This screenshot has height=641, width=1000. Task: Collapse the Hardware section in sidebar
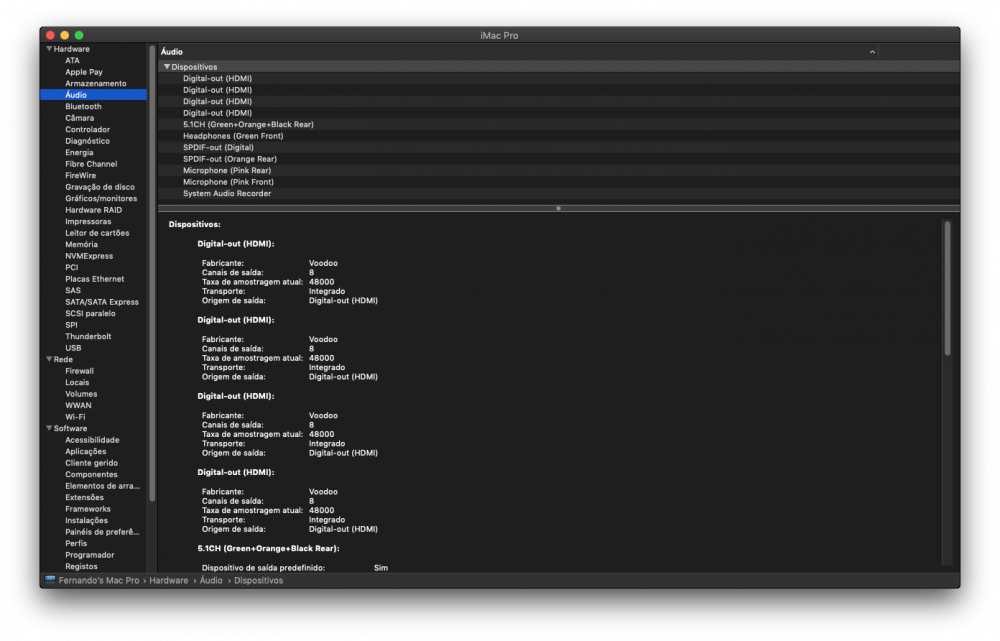pyautogui.click(x=49, y=48)
